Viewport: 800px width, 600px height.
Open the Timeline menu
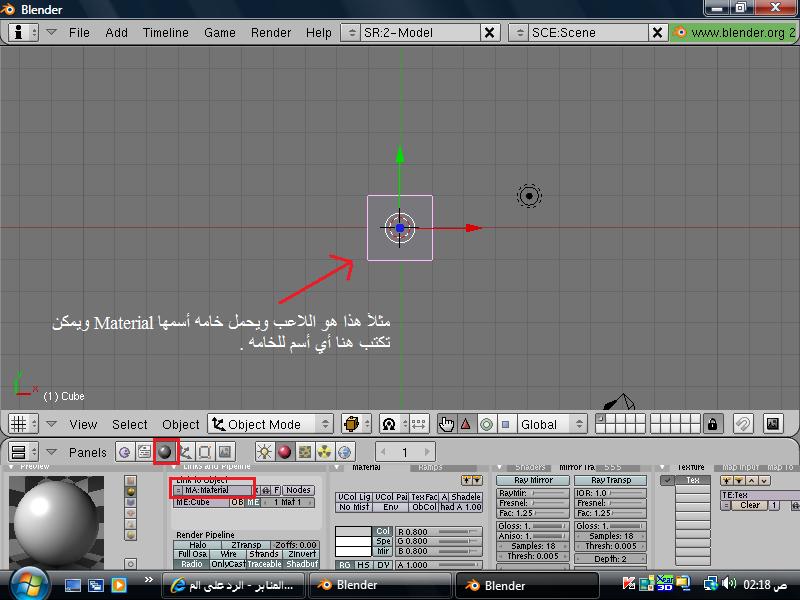(x=166, y=33)
